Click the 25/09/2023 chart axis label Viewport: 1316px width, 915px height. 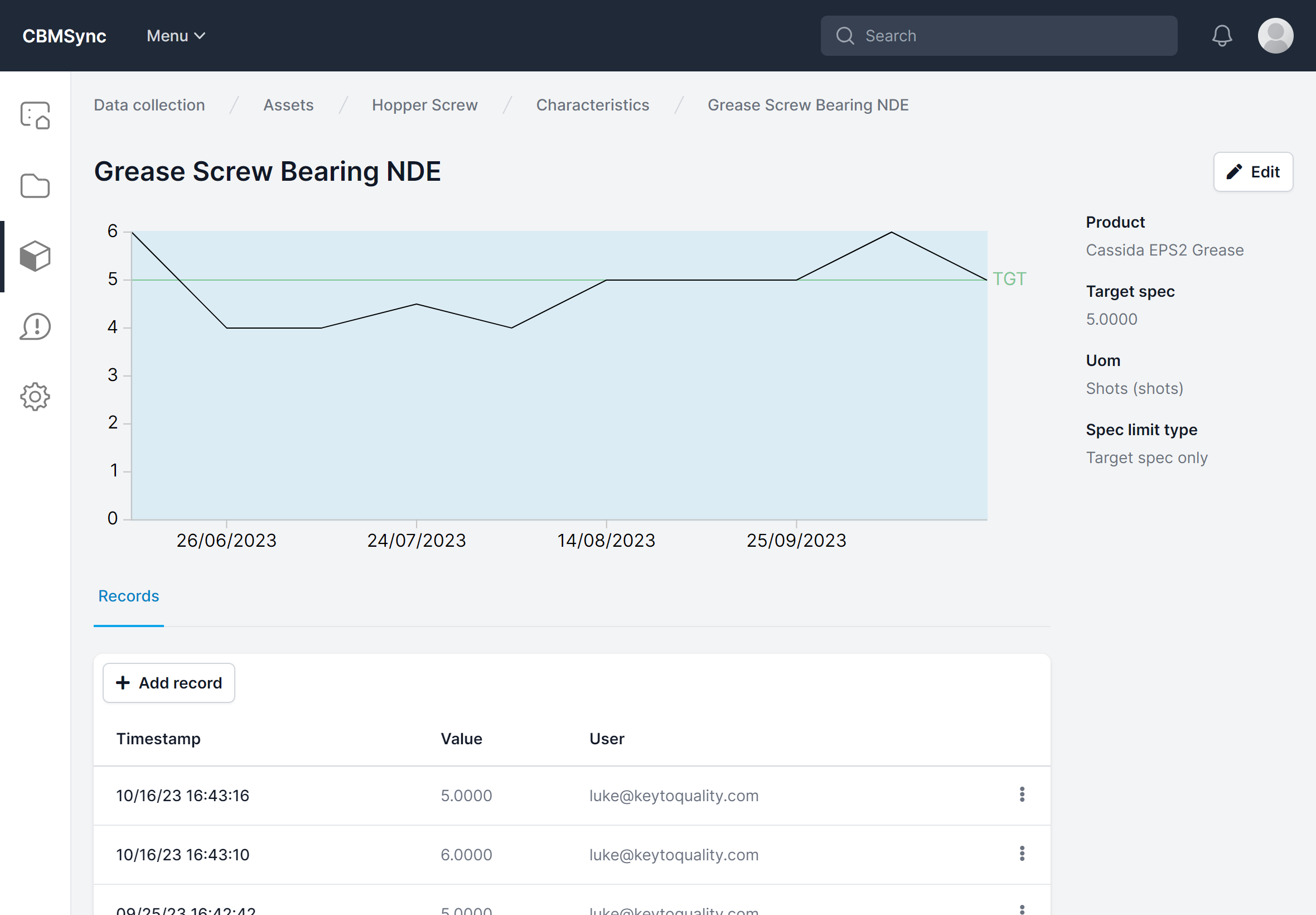[796, 540]
